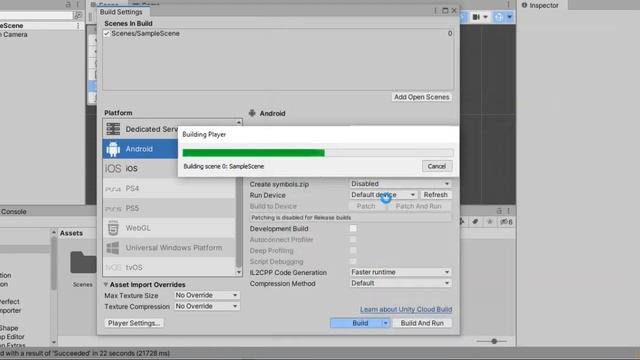Viewport: 640px width, 360px height.
Task: Open the Build Settings window options menu
Action: (x=435, y=11)
